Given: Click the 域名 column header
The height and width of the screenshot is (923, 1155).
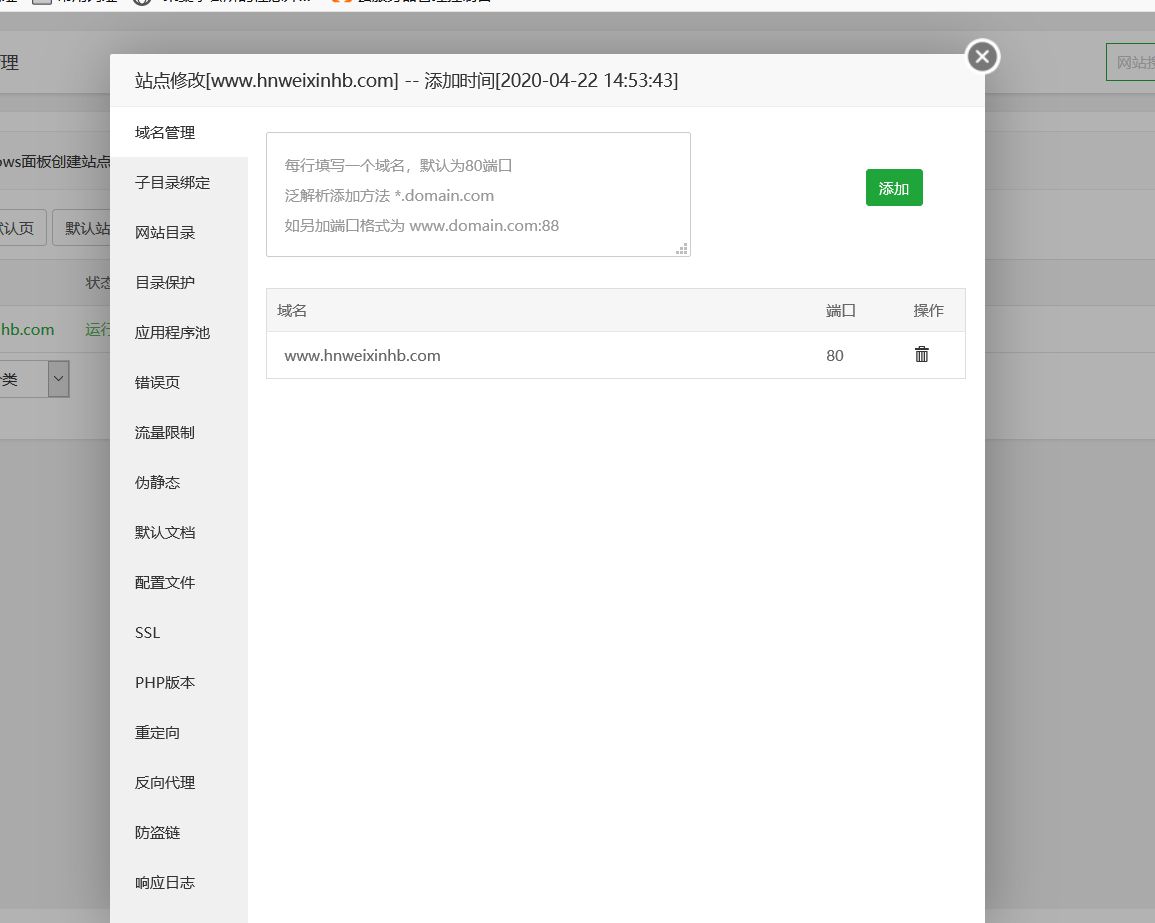Looking at the screenshot, I should point(292,310).
